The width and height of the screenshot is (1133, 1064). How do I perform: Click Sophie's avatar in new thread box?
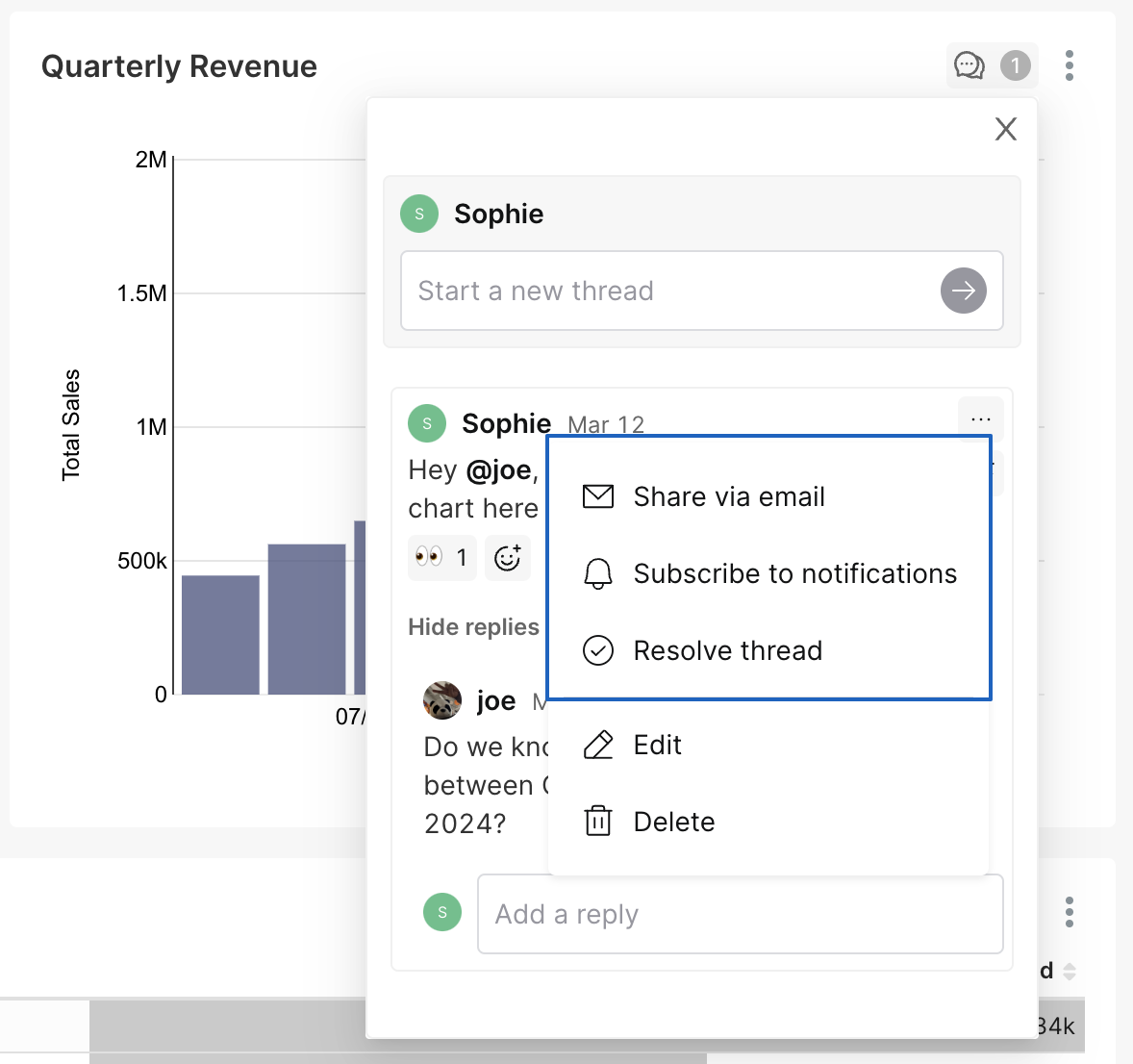[x=419, y=214]
